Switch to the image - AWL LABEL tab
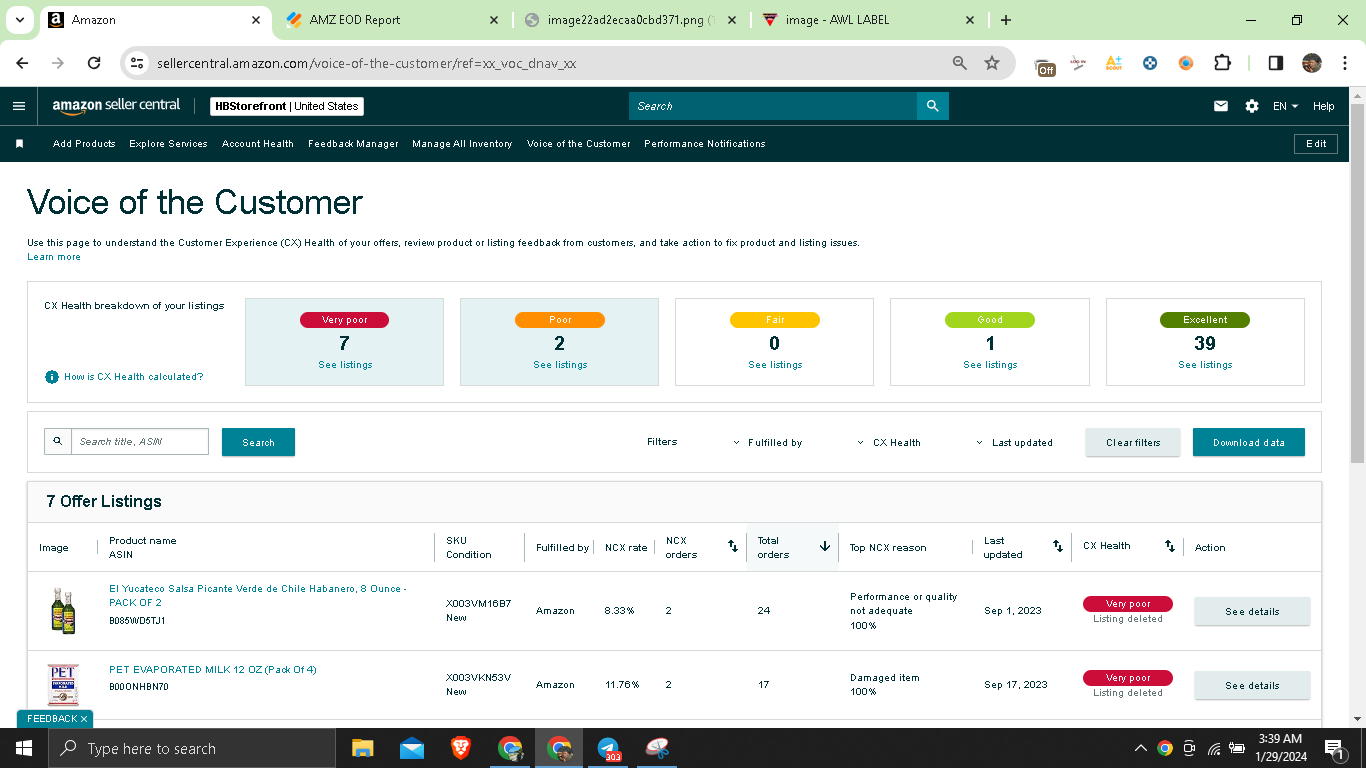 868,20
